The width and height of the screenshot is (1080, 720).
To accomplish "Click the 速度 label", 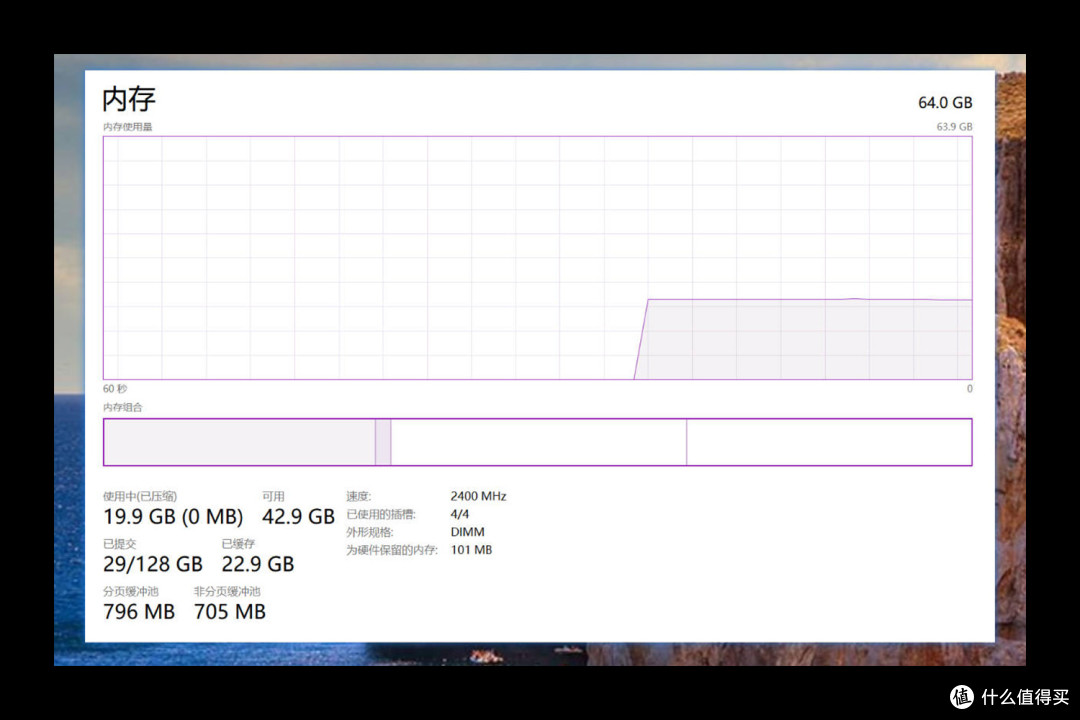I will pos(358,496).
